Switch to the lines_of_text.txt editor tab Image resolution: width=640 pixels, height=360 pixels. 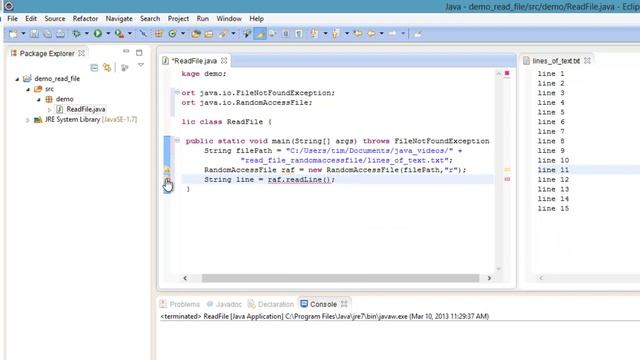pyautogui.click(x=556, y=61)
